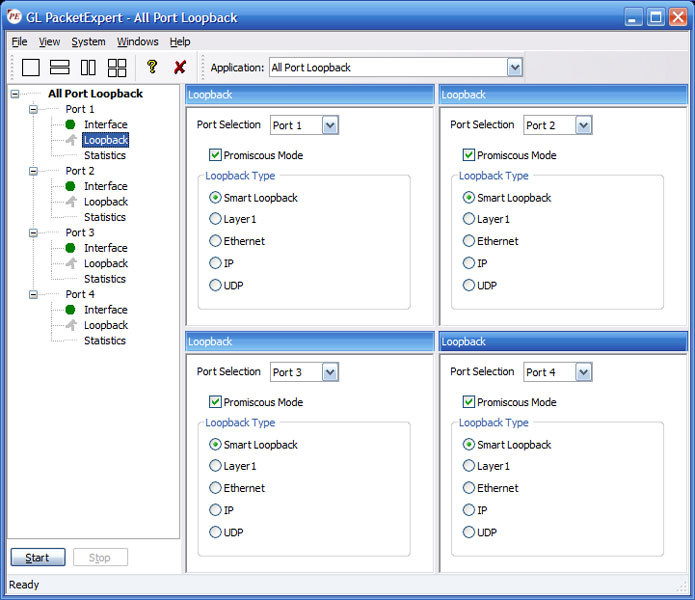Click Loopback arrow icon under Port 1

pyautogui.click(x=71, y=140)
